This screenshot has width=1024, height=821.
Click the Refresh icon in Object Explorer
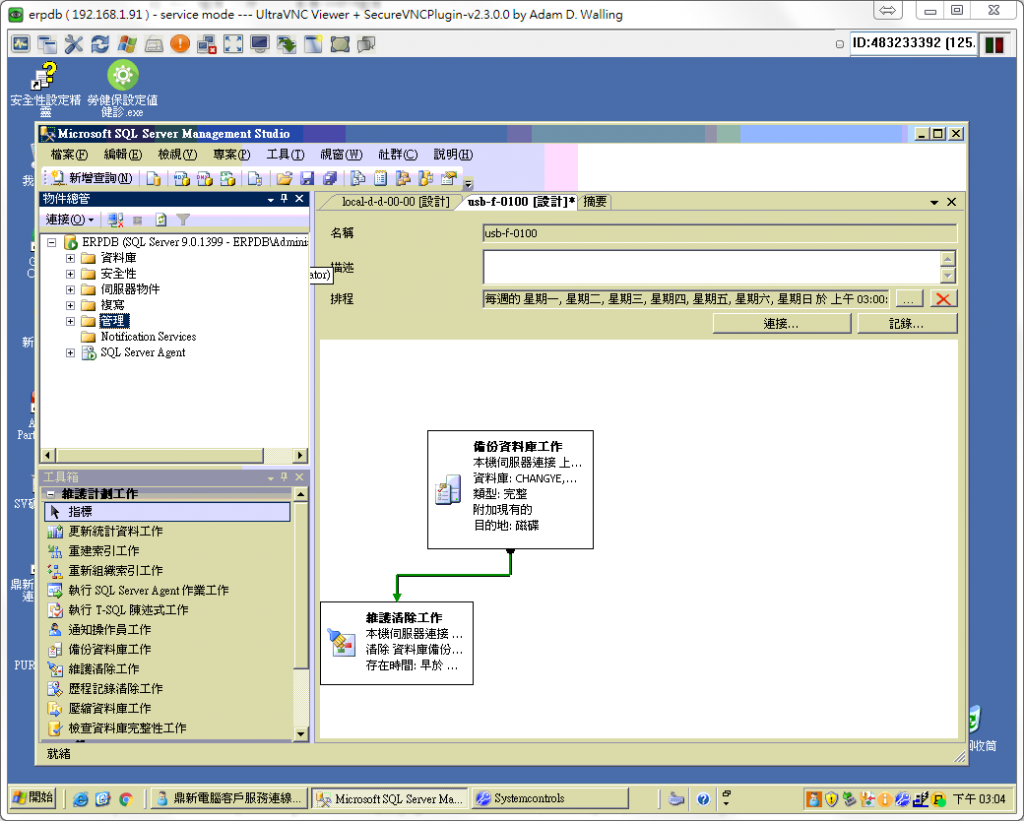click(x=161, y=219)
